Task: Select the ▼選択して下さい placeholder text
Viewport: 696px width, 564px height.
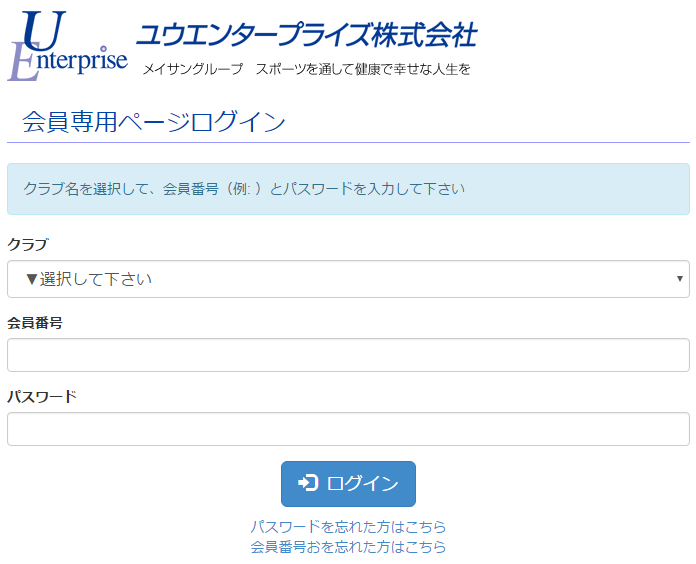Action: click(89, 279)
